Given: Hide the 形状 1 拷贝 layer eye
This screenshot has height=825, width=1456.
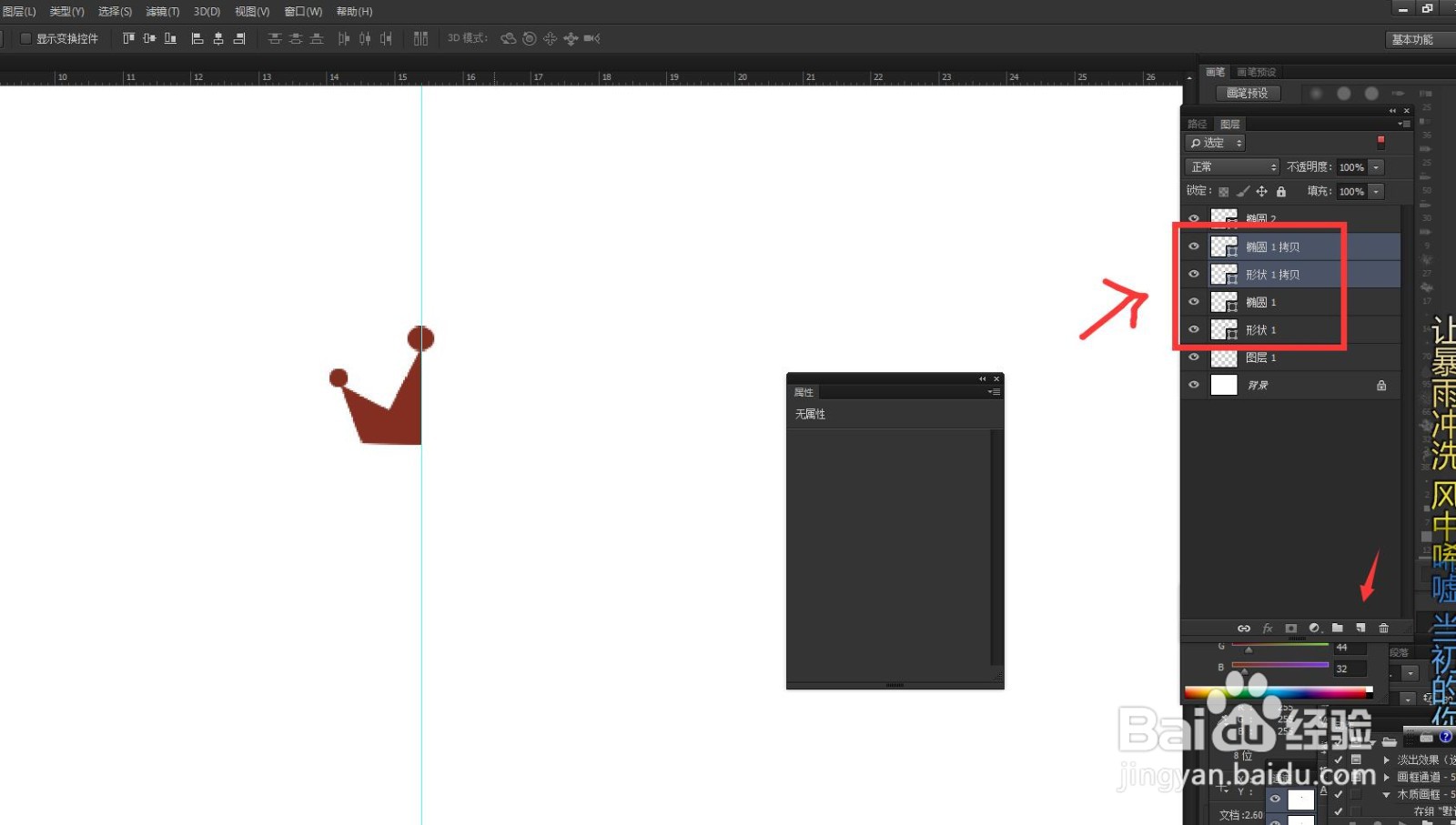Looking at the screenshot, I should [x=1194, y=274].
